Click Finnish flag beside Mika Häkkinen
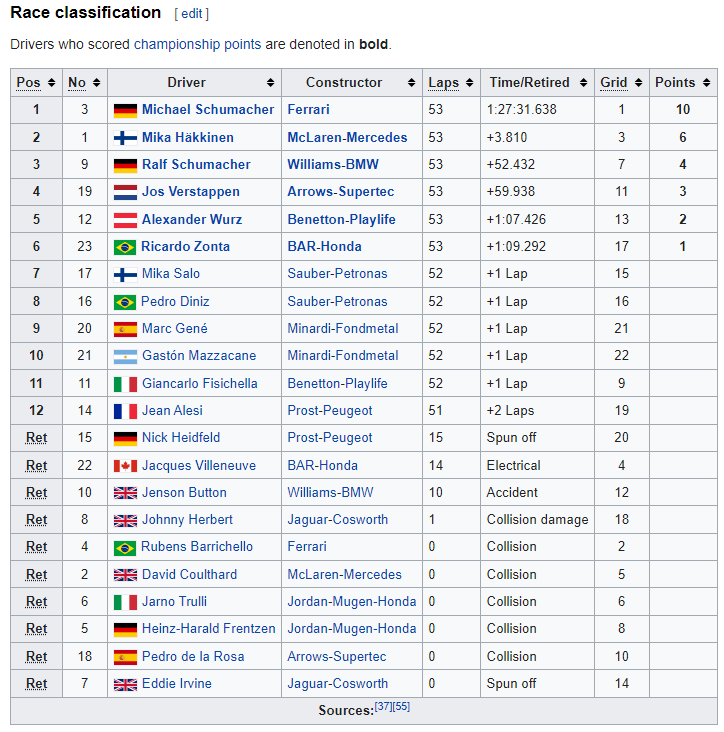 (126, 138)
